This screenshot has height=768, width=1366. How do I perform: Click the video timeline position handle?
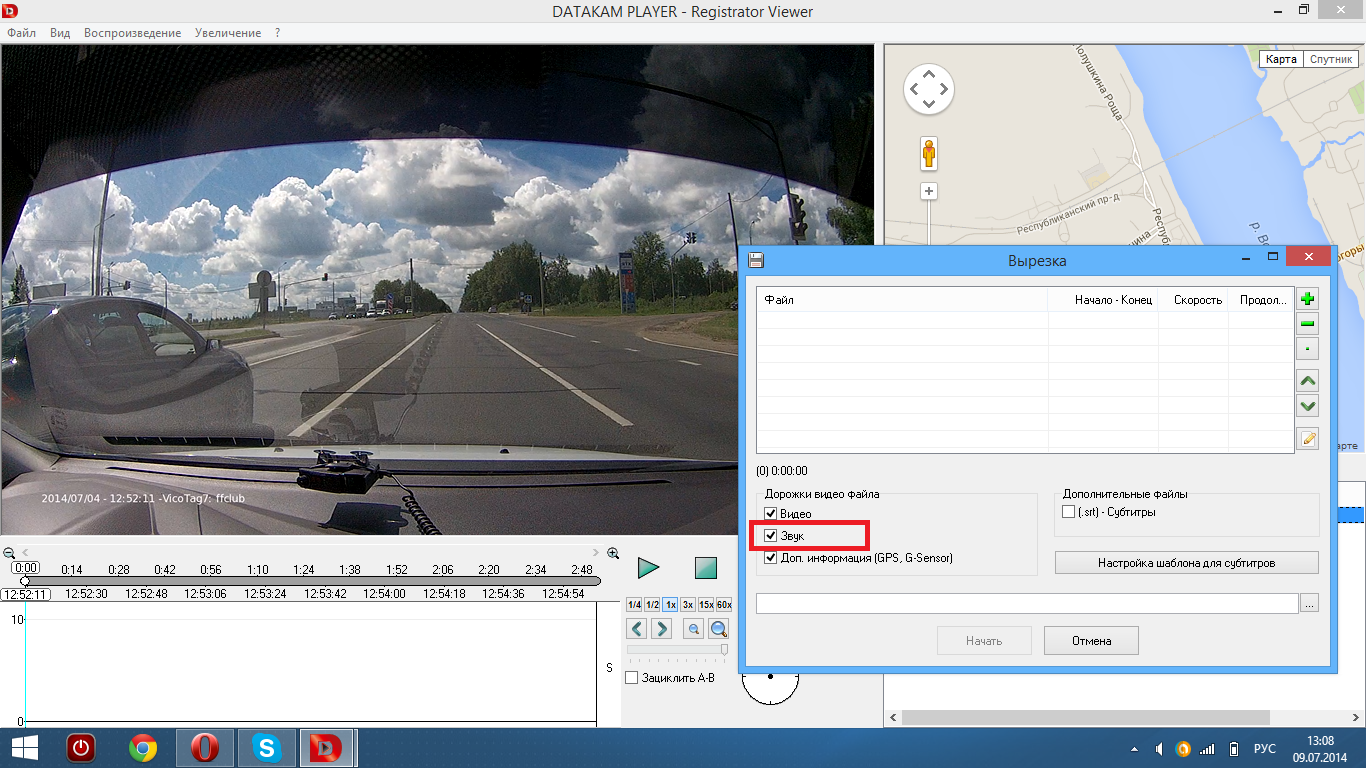pyautogui.click(x=25, y=581)
